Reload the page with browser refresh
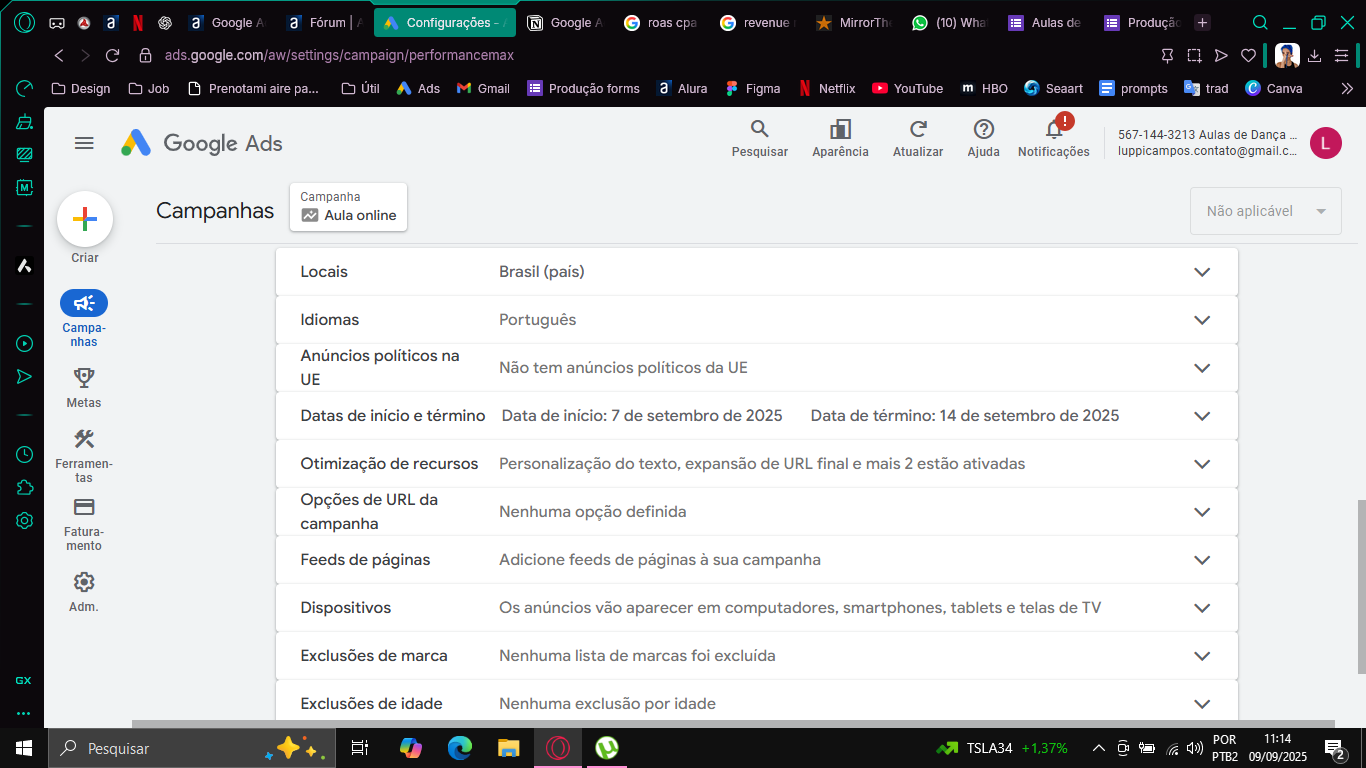 tap(112, 56)
